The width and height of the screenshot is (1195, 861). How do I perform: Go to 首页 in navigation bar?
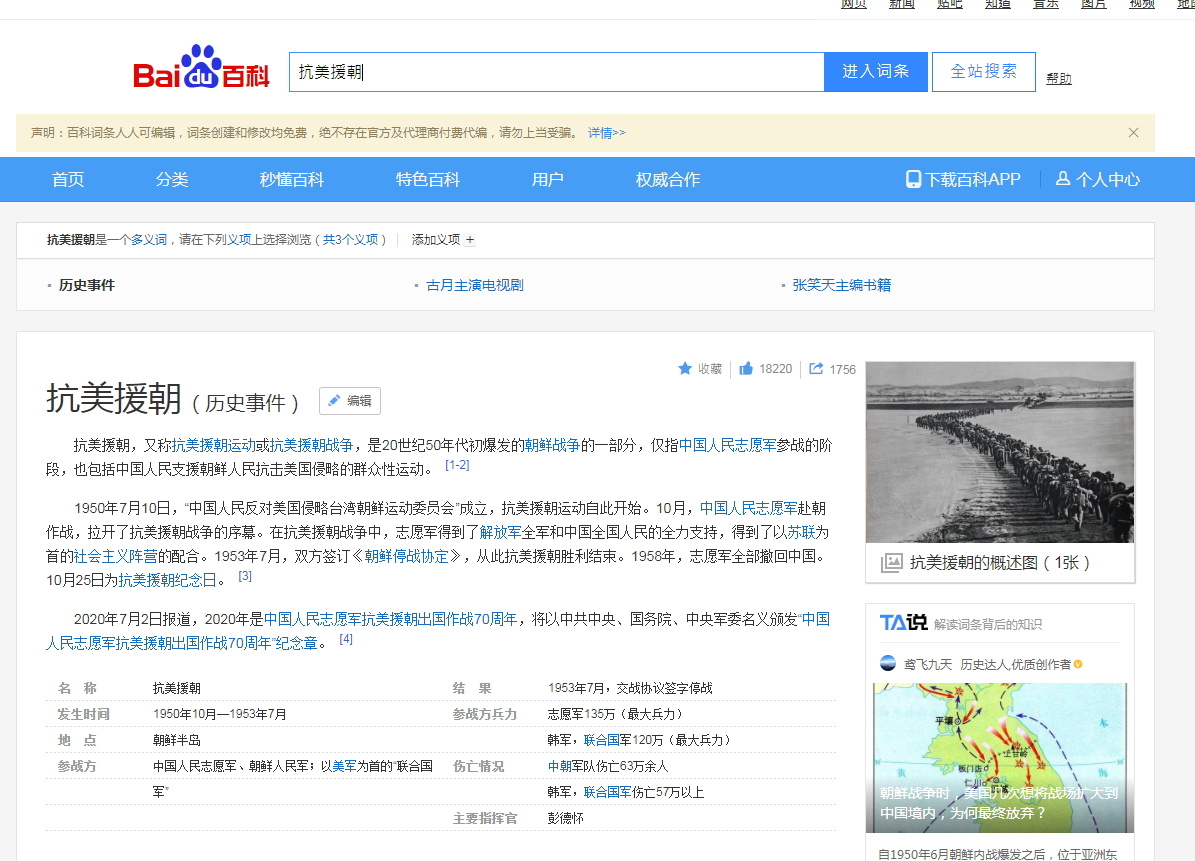68,180
